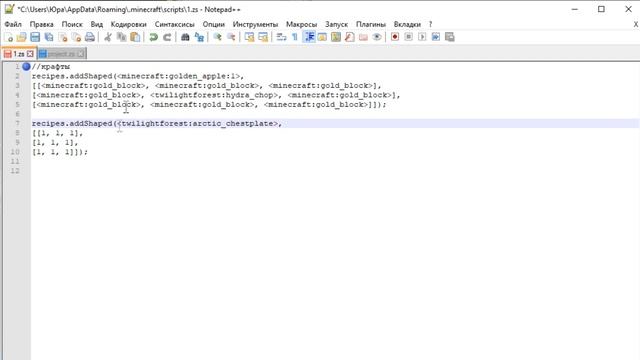Open the ? help menu
Viewport: 640px width, 360px height.
[430, 24]
